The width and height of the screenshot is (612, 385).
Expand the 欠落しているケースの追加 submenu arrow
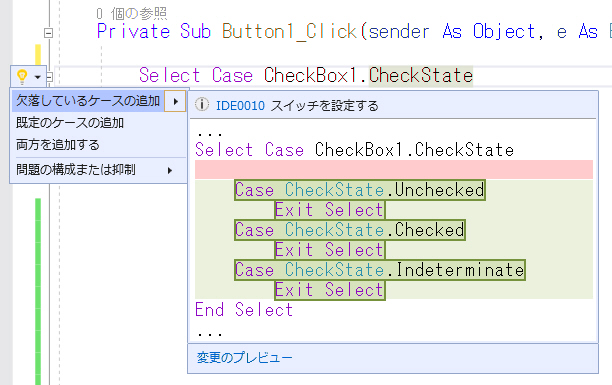coord(175,102)
